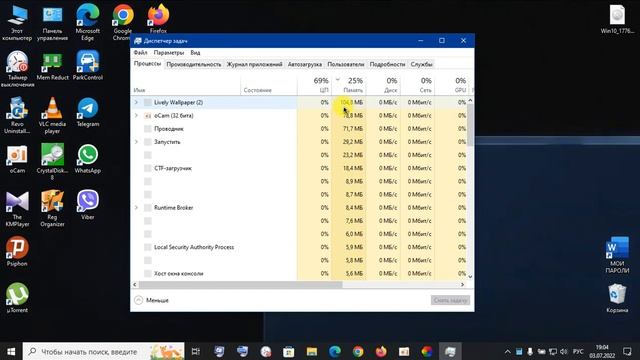The height and width of the screenshot is (360, 640).
Task: Click the Task Manager taskbar button
Action: tap(450, 351)
